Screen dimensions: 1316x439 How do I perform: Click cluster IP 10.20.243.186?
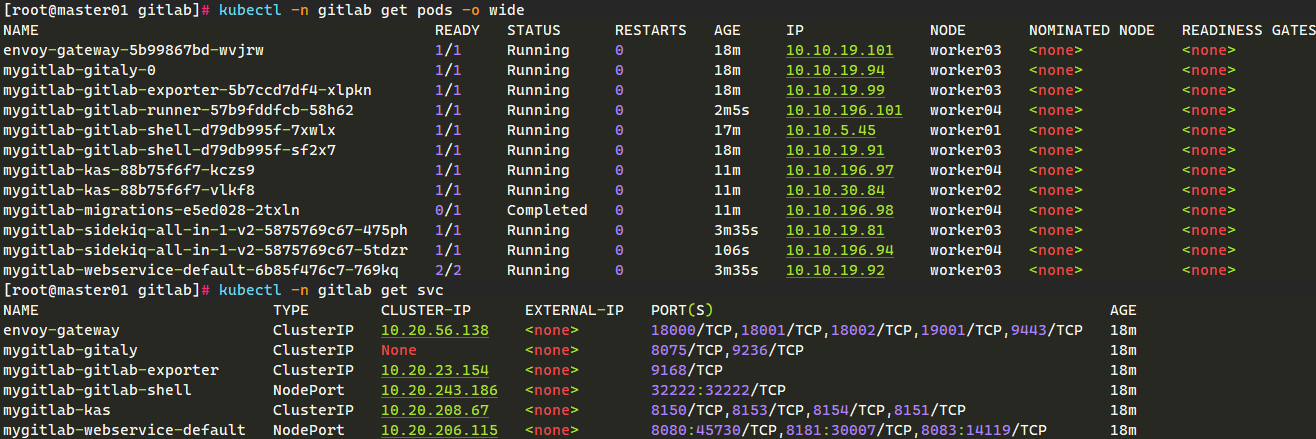tap(439, 390)
